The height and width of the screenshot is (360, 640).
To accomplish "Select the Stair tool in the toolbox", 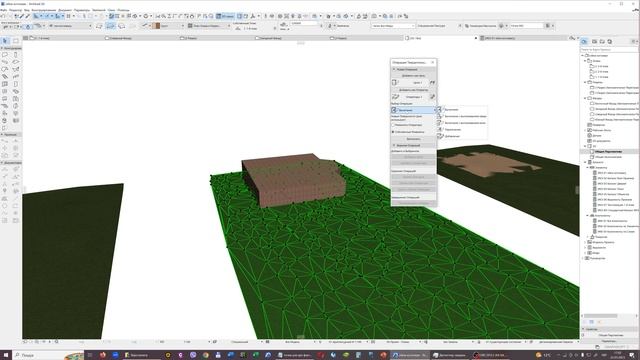I will [x=5, y=76].
